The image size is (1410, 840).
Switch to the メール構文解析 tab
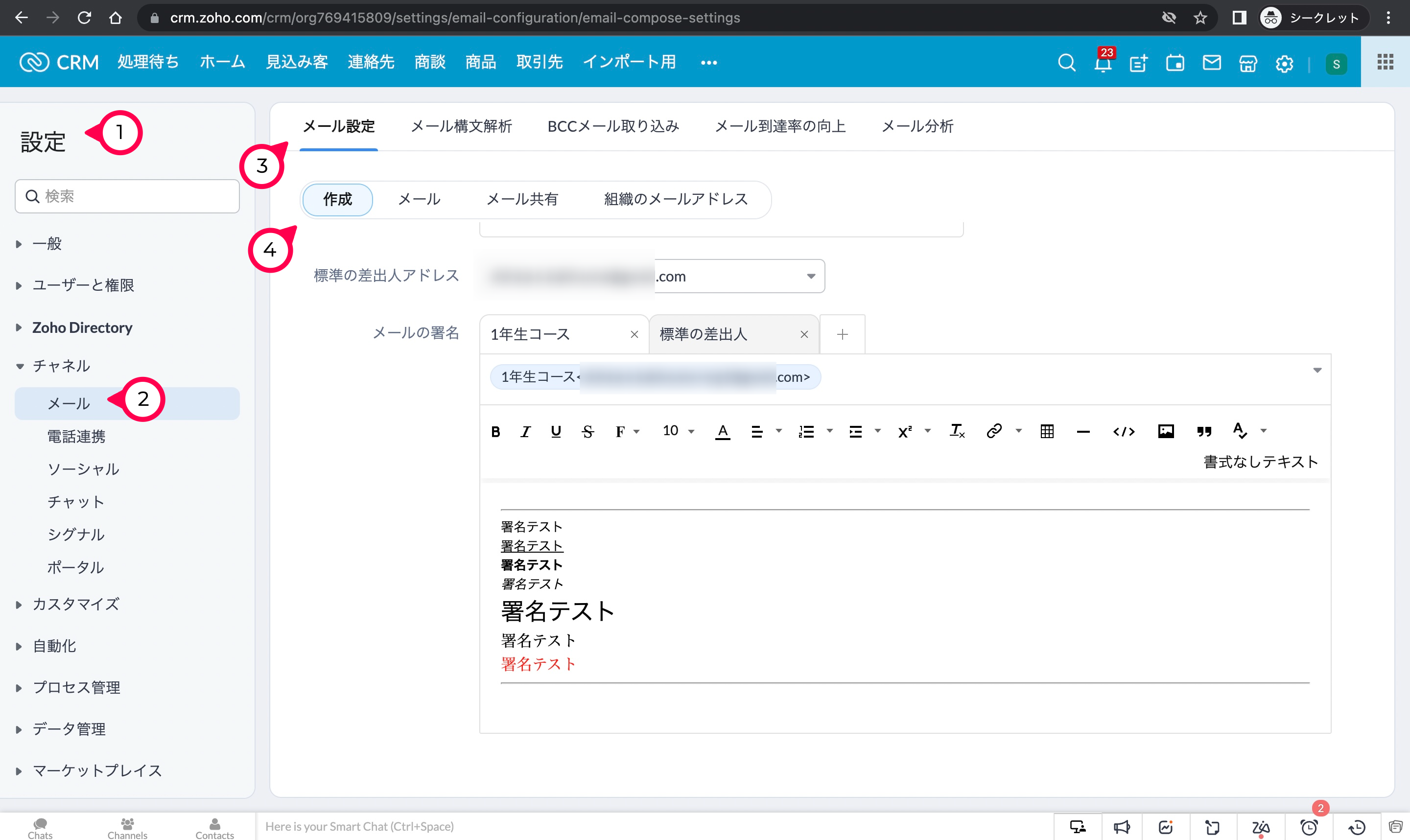(x=461, y=126)
